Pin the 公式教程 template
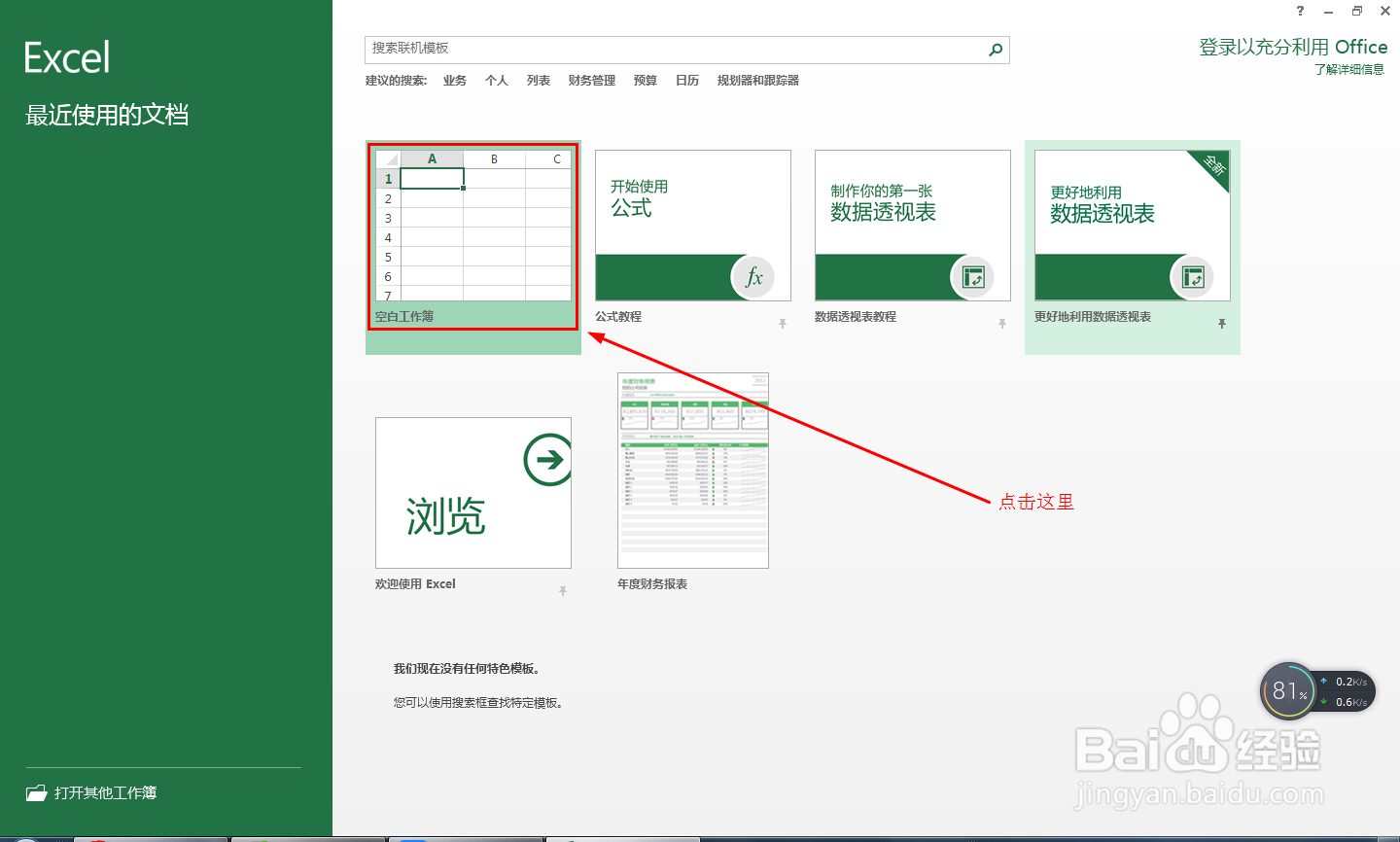Image resolution: width=1400 pixels, height=842 pixels. click(783, 324)
